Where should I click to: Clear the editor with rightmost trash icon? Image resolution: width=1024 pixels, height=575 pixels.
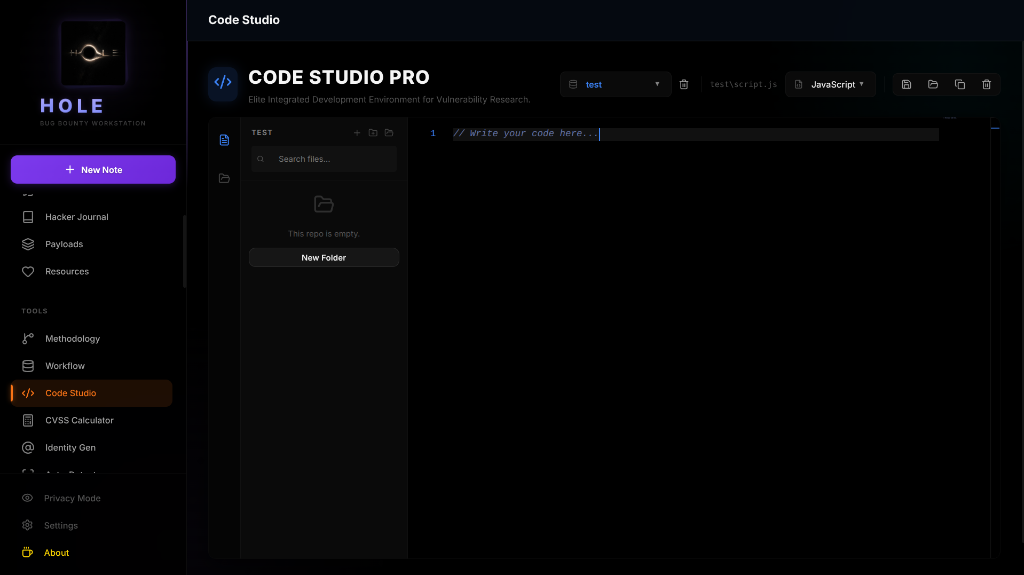pos(987,84)
